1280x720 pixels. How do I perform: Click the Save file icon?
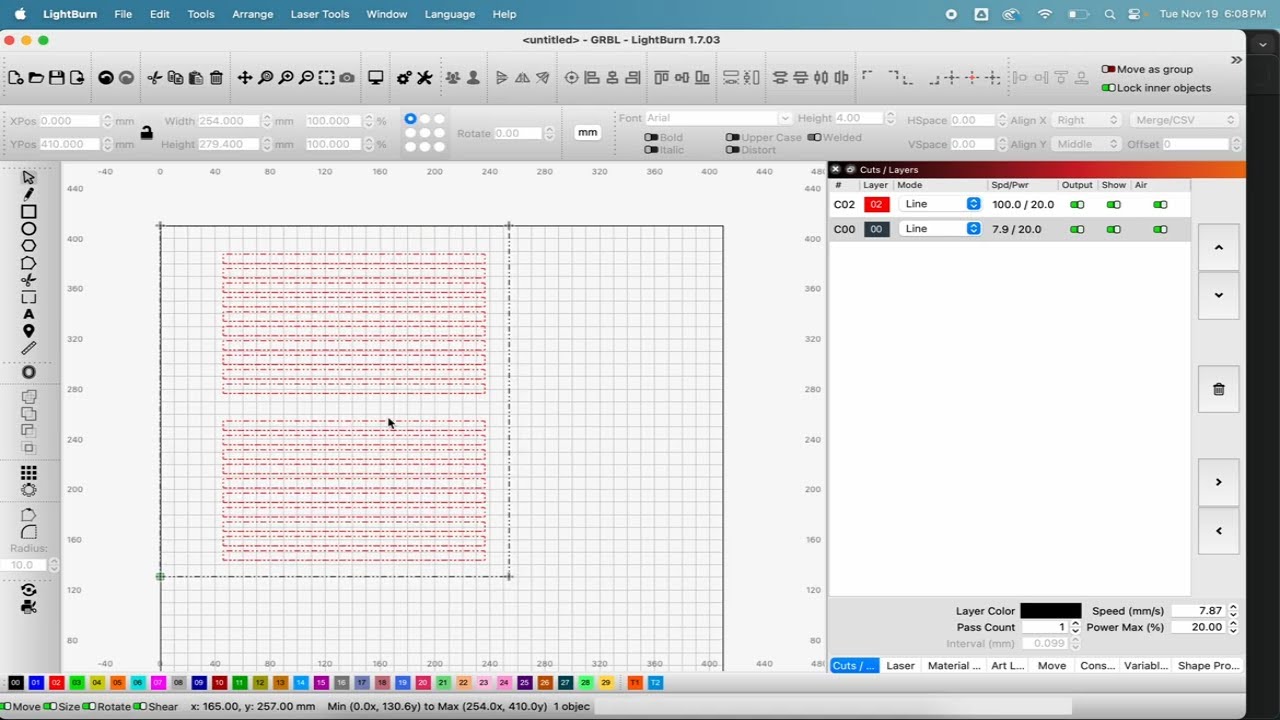pyautogui.click(x=57, y=78)
